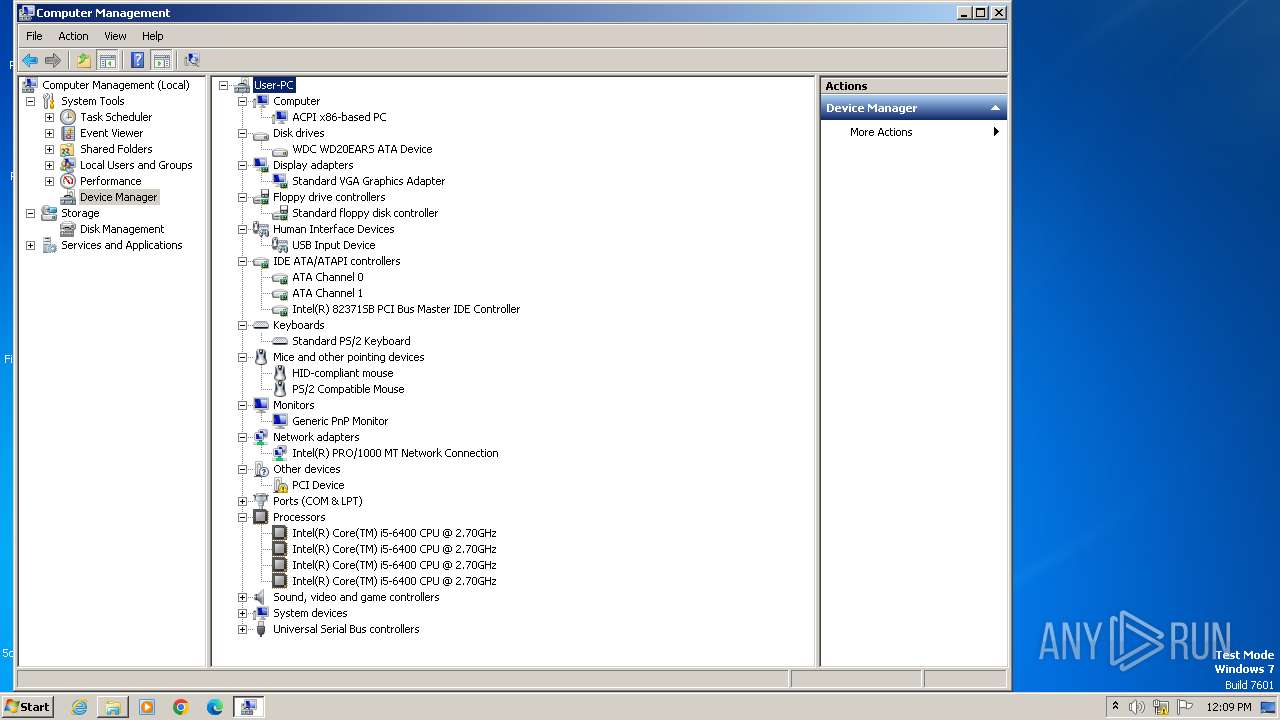Open the More Actions submenu
The height and width of the screenshot is (720, 1280).
pos(913,132)
